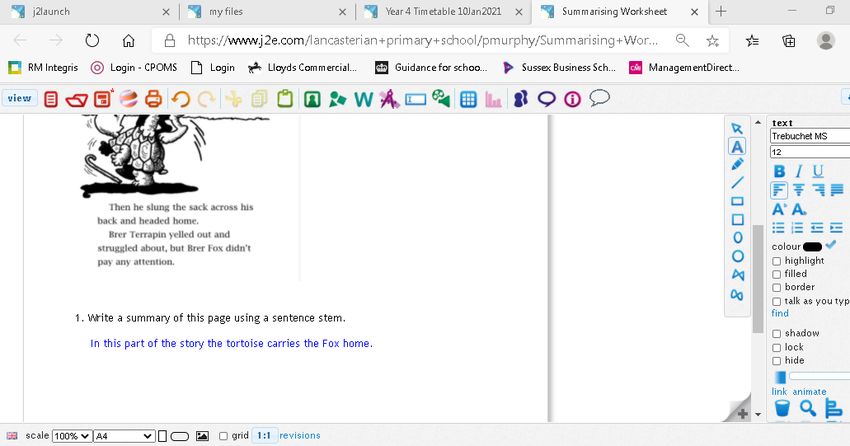Click the teal W word art icon
The width and height of the screenshot is (850, 446).
tap(363, 99)
